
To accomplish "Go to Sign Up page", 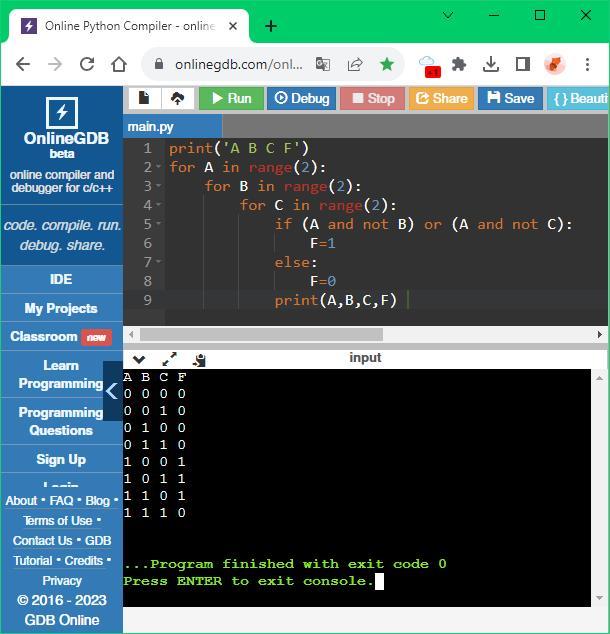I will 61,459.
